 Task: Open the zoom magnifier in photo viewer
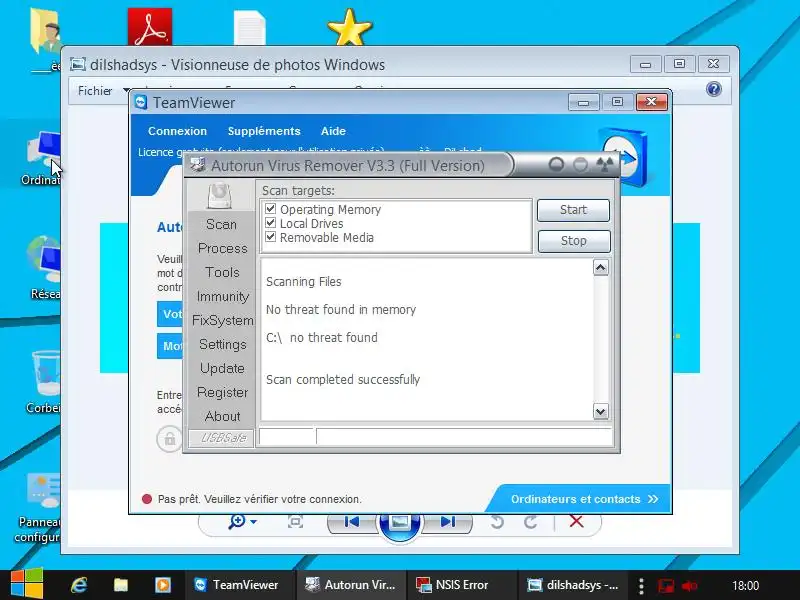(x=237, y=521)
